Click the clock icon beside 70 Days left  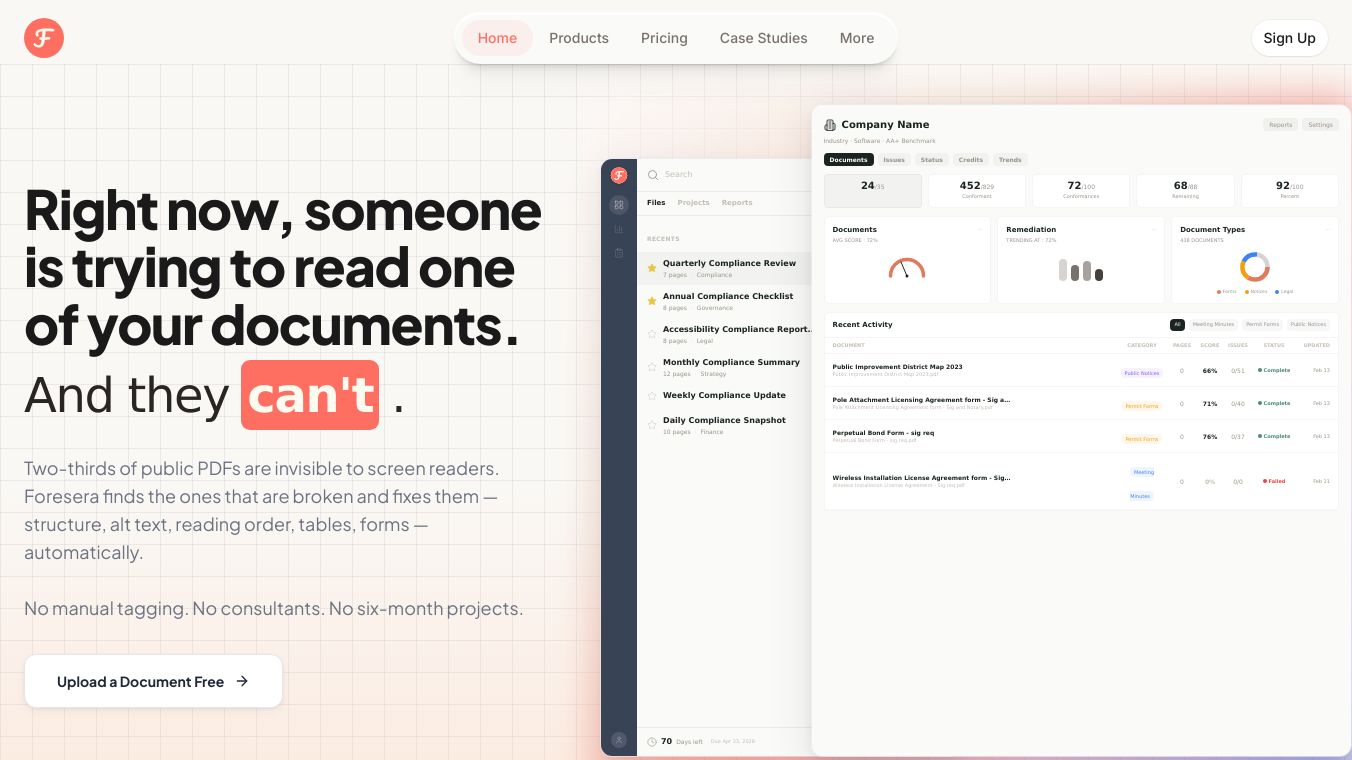coord(652,742)
